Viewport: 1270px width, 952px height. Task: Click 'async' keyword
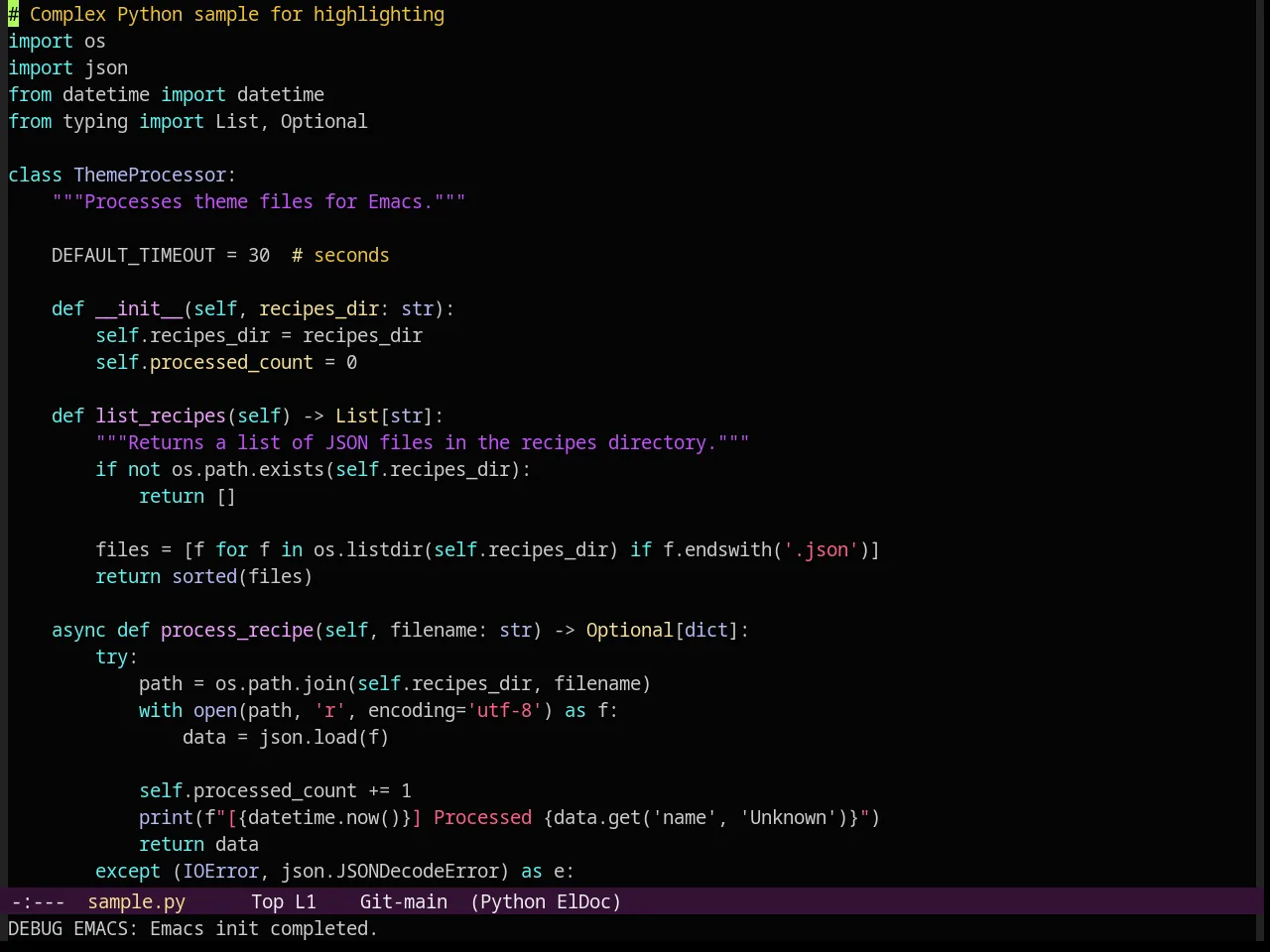tap(78, 630)
